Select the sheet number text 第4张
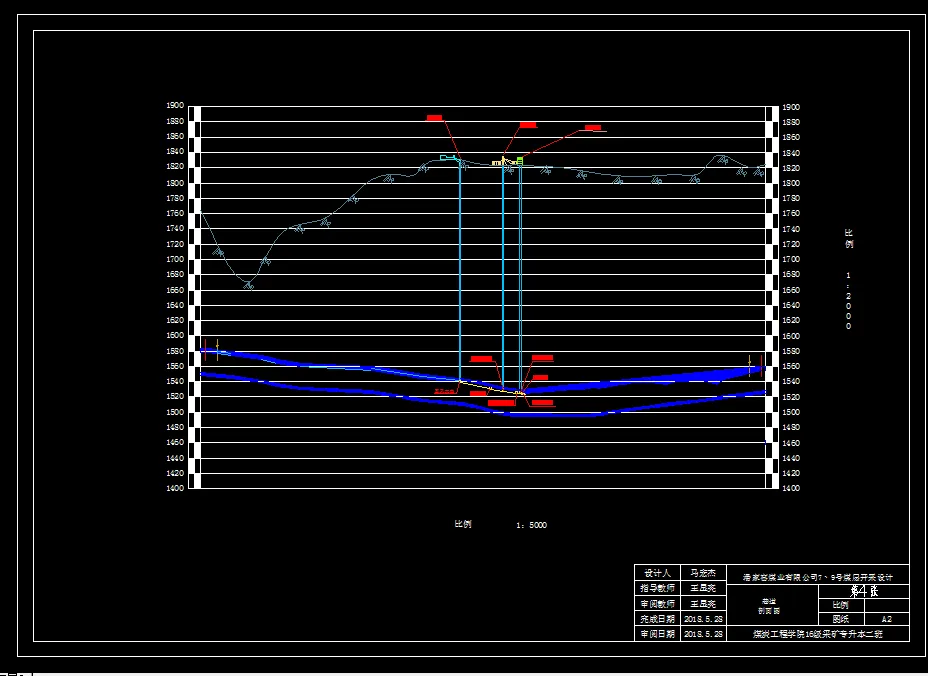Viewport: 928px width, 676px height. click(864, 591)
